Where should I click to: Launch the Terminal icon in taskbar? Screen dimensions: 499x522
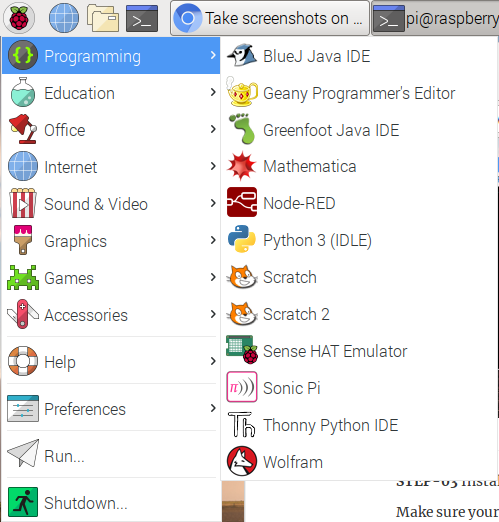tap(142, 18)
